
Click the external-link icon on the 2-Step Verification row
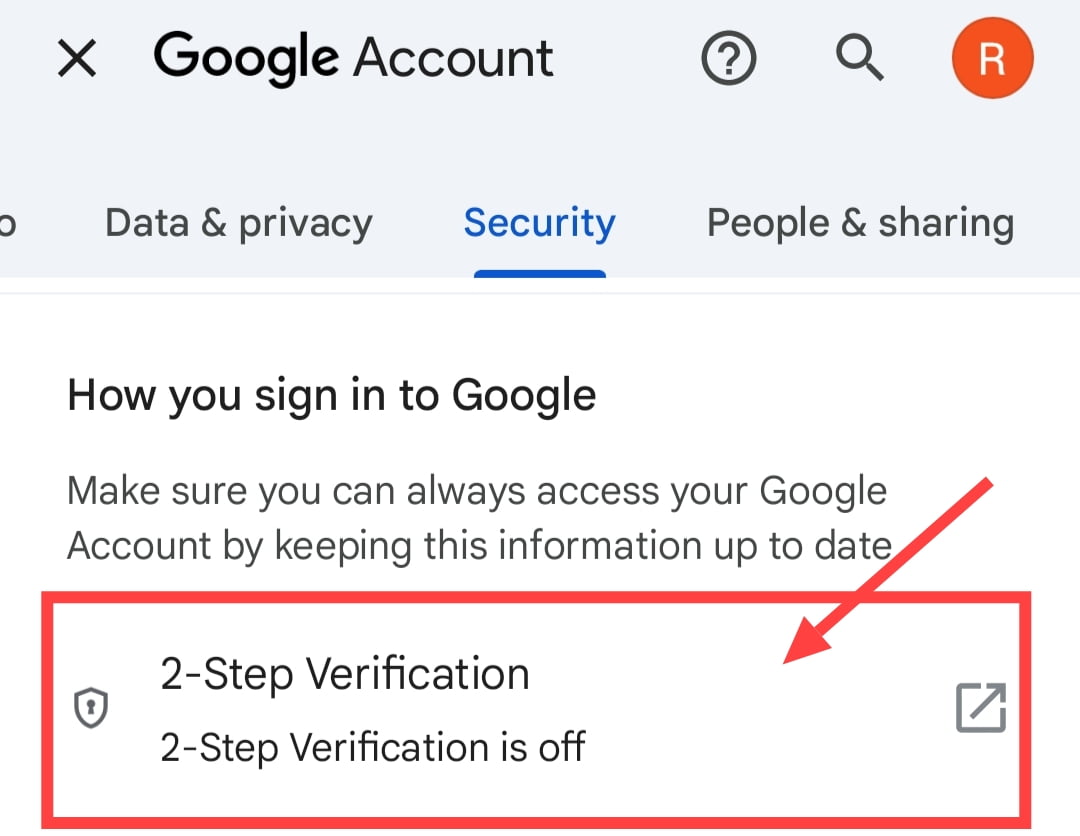pos(981,707)
